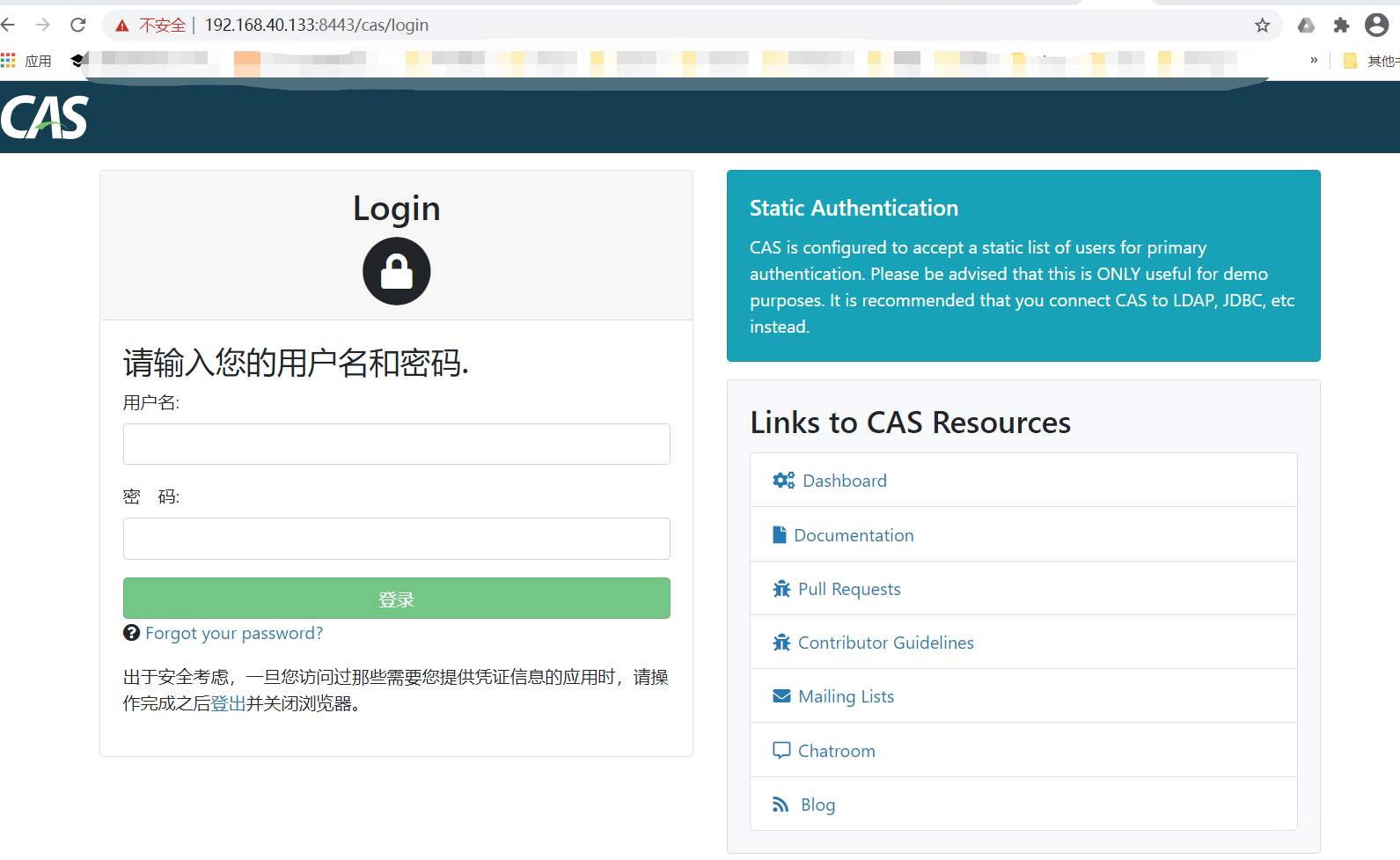The image size is (1400, 860).
Task: Click the green 登录 login button
Action: [x=397, y=599]
